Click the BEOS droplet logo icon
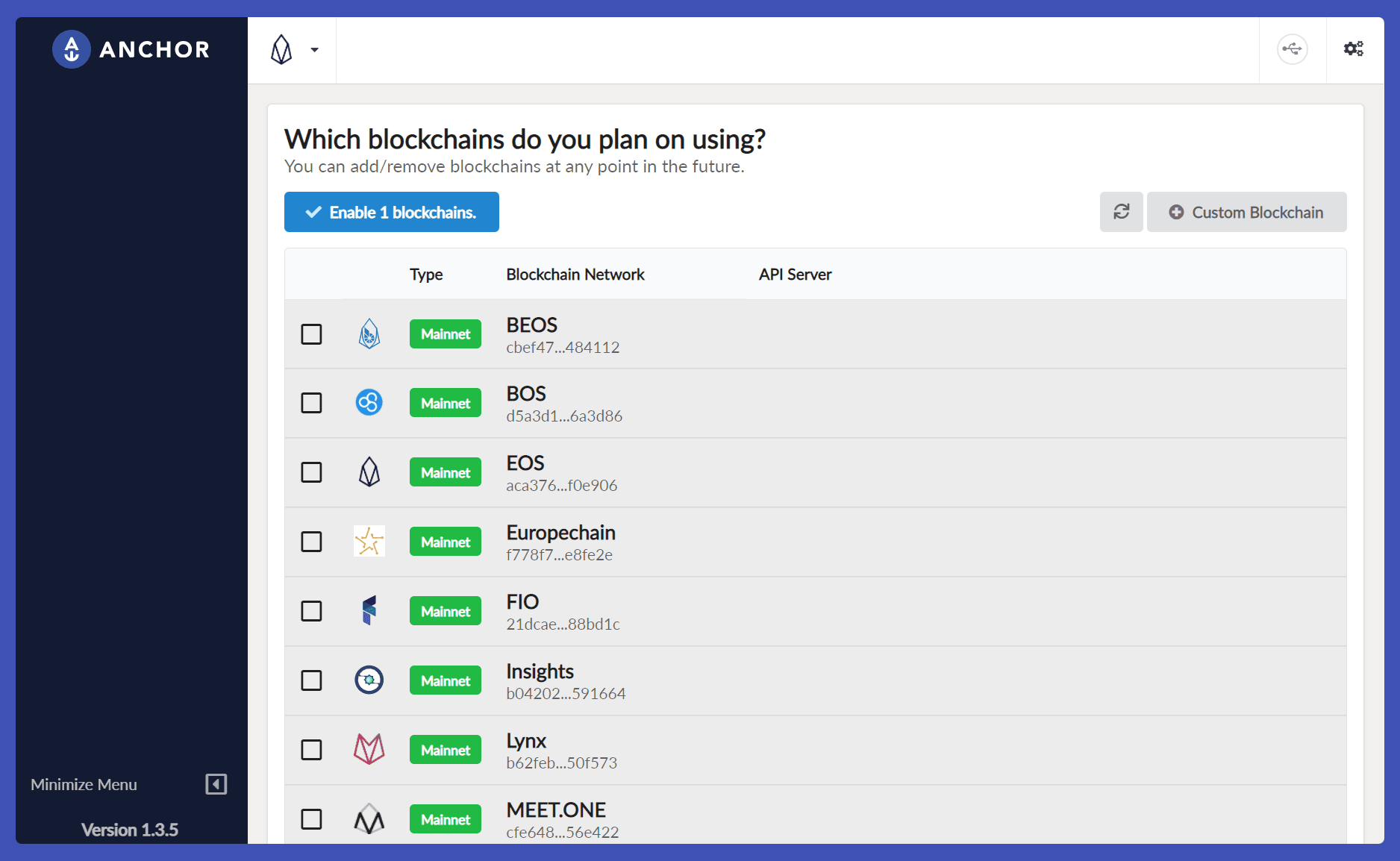The image size is (1400, 861). (369, 334)
